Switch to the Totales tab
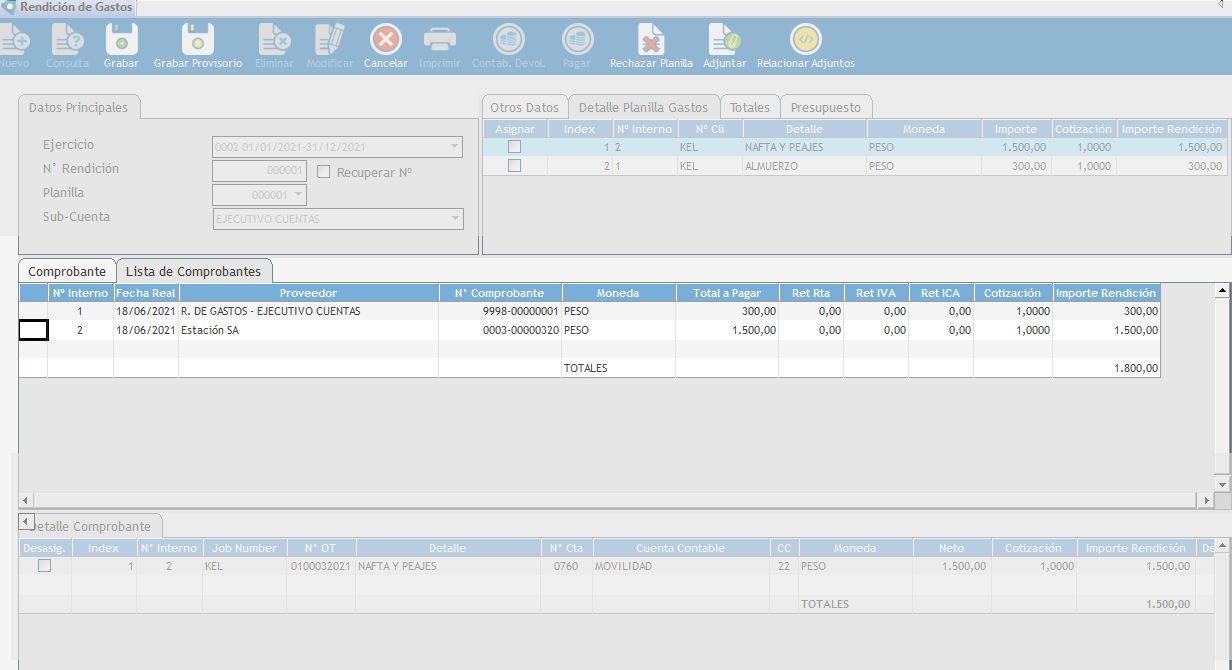The image size is (1232, 670). click(749, 107)
